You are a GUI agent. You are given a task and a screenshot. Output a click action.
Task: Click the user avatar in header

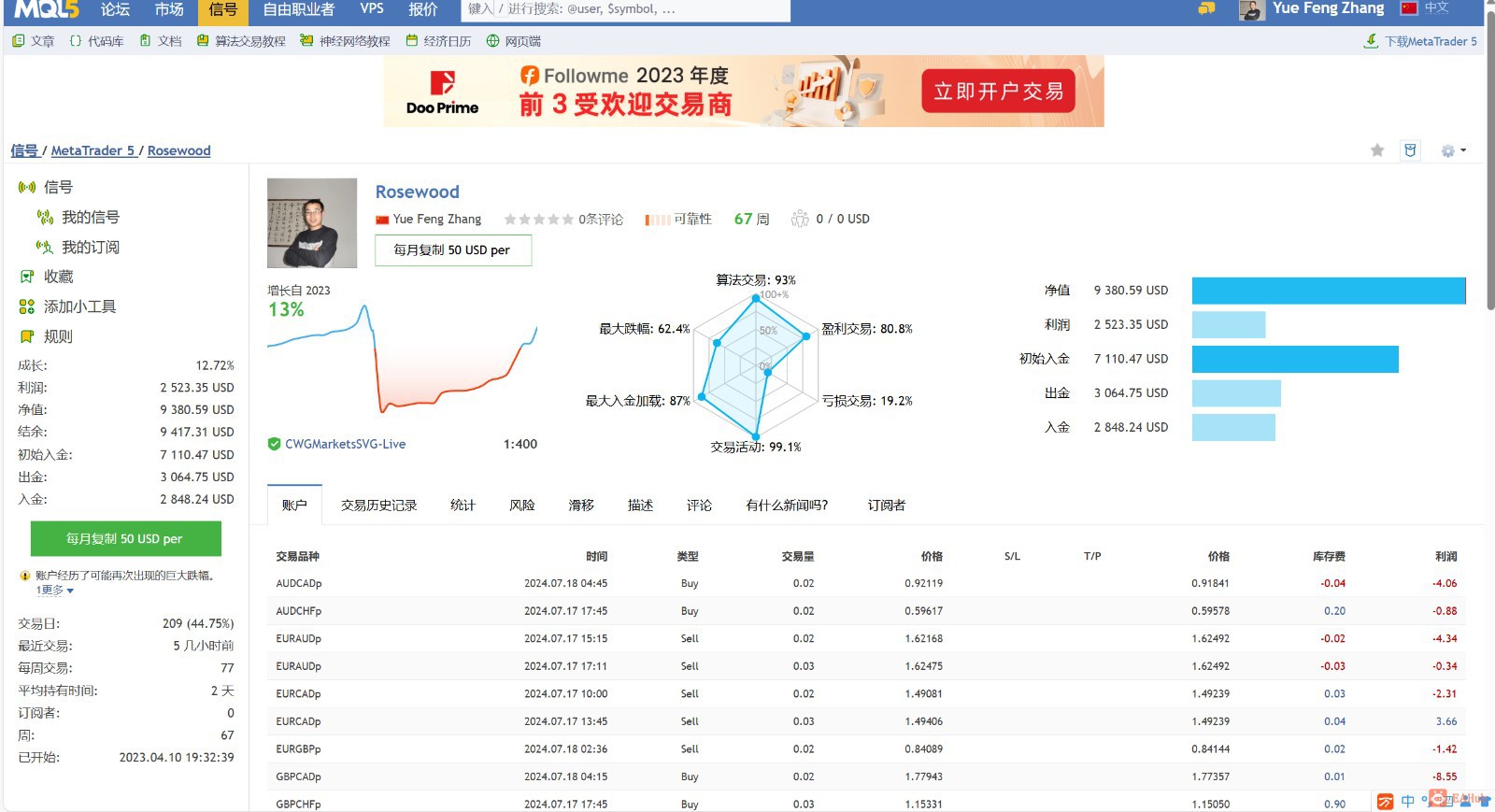click(x=1252, y=10)
